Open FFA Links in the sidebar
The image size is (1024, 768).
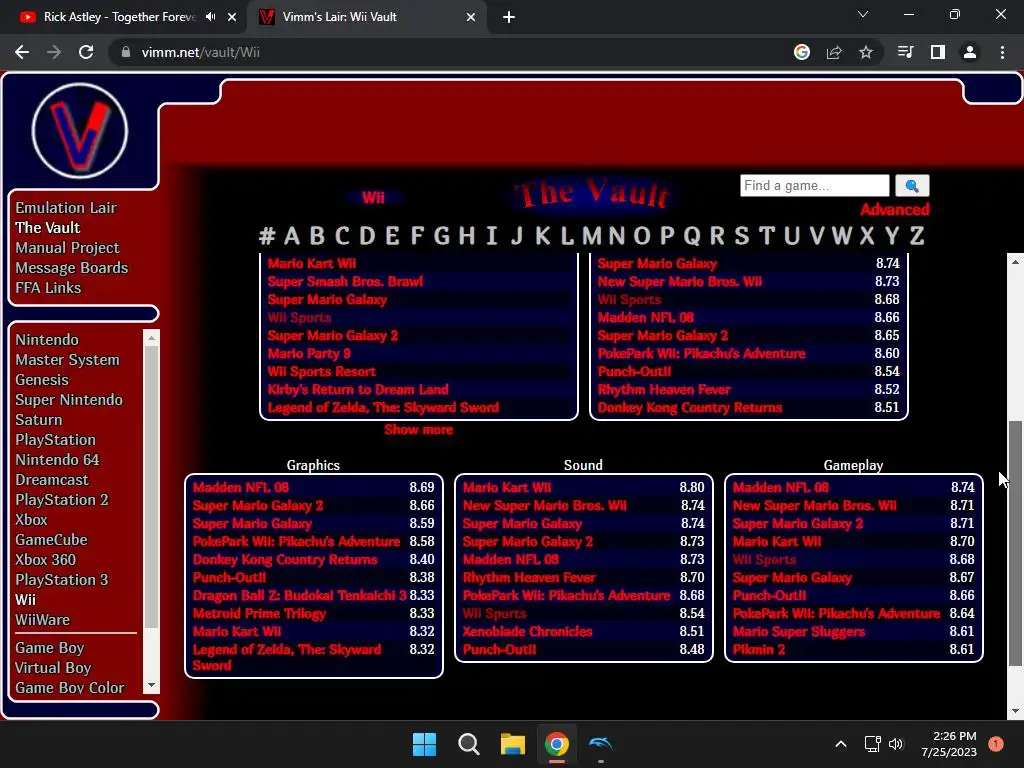tap(48, 287)
